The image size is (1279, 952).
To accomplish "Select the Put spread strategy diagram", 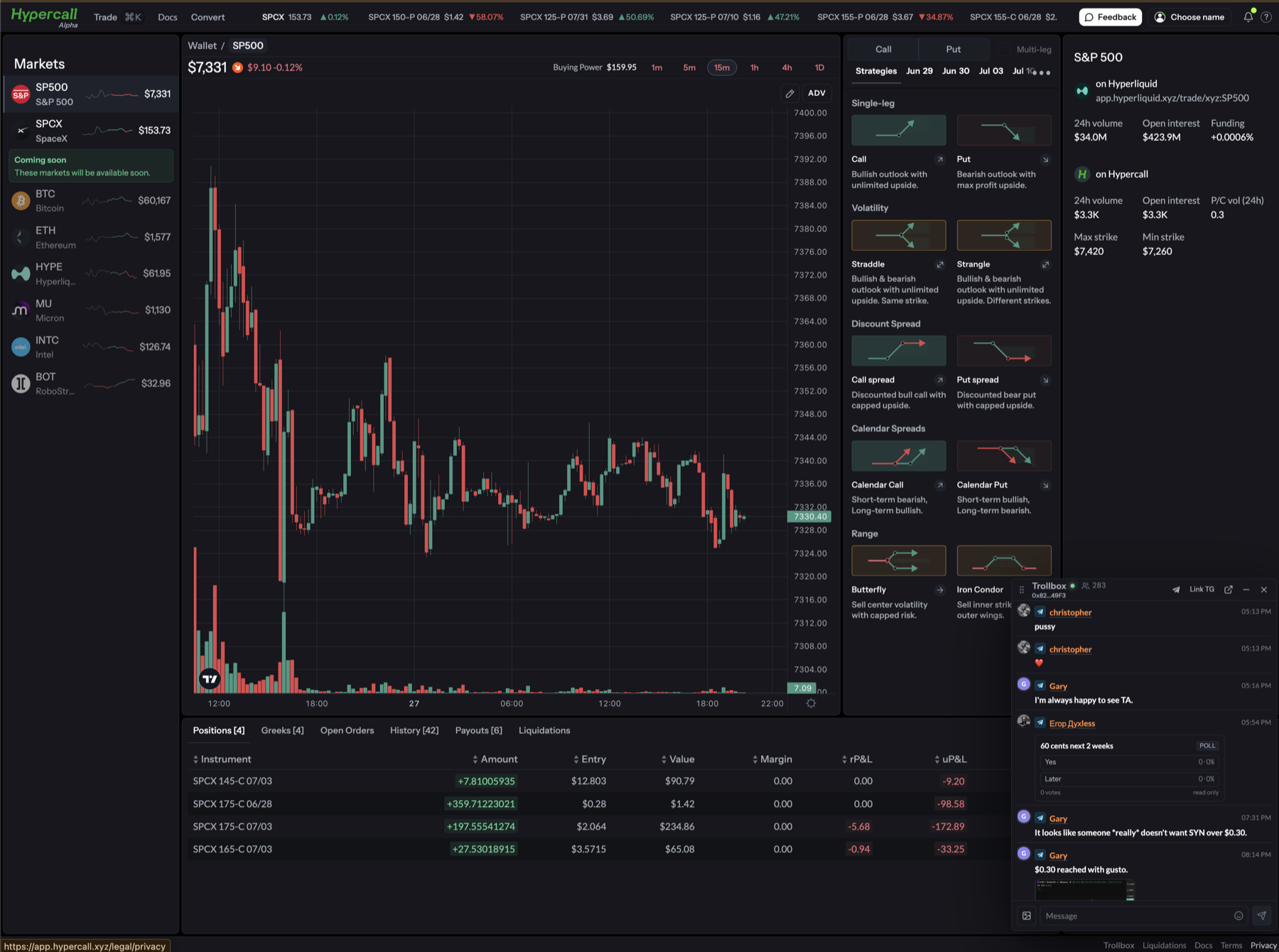I will (x=1003, y=350).
